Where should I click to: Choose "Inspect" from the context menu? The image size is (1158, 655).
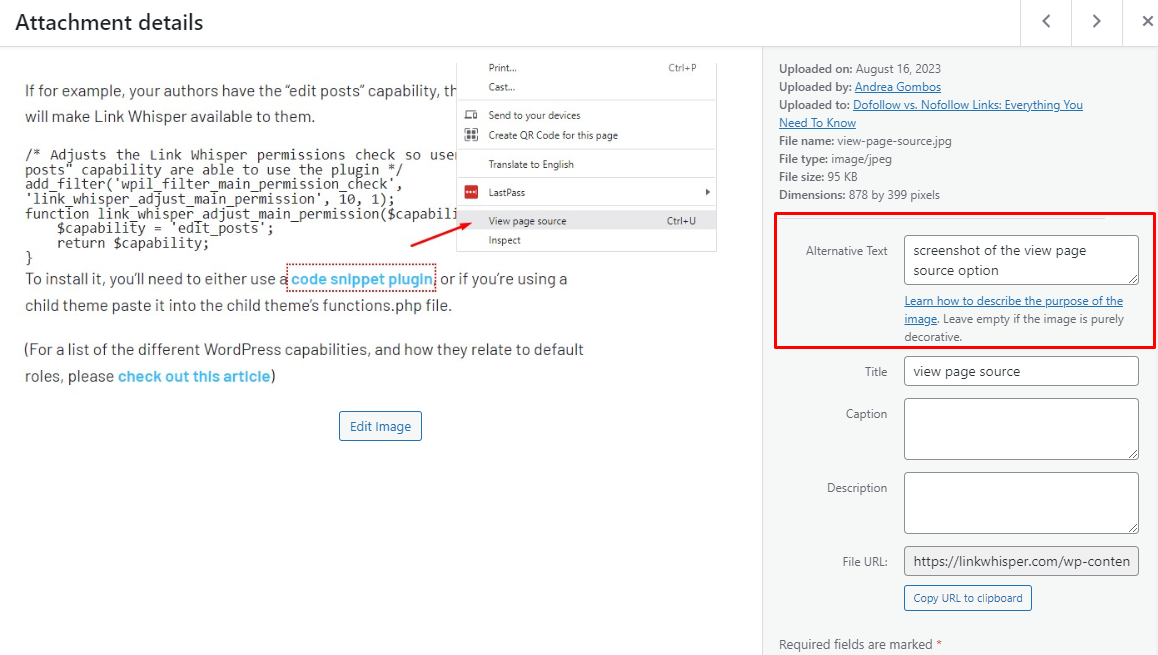(x=500, y=241)
